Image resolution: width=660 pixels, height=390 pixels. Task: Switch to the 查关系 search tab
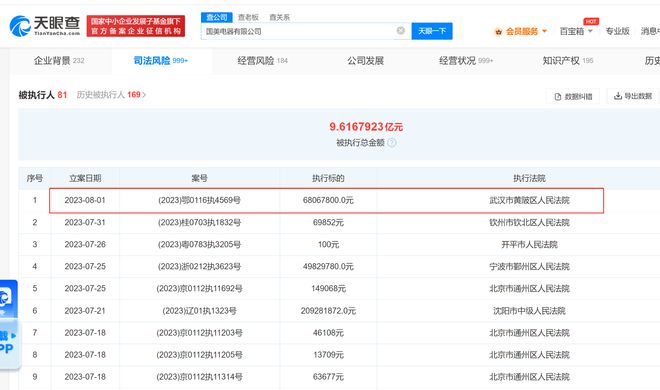(x=279, y=17)
